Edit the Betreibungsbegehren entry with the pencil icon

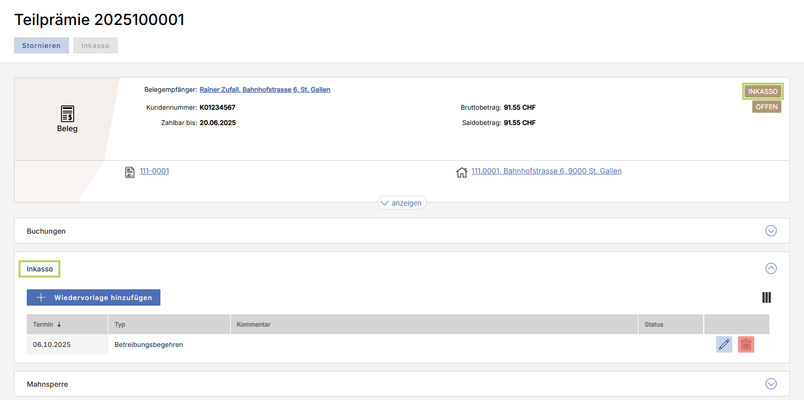(x=724, y=344)
